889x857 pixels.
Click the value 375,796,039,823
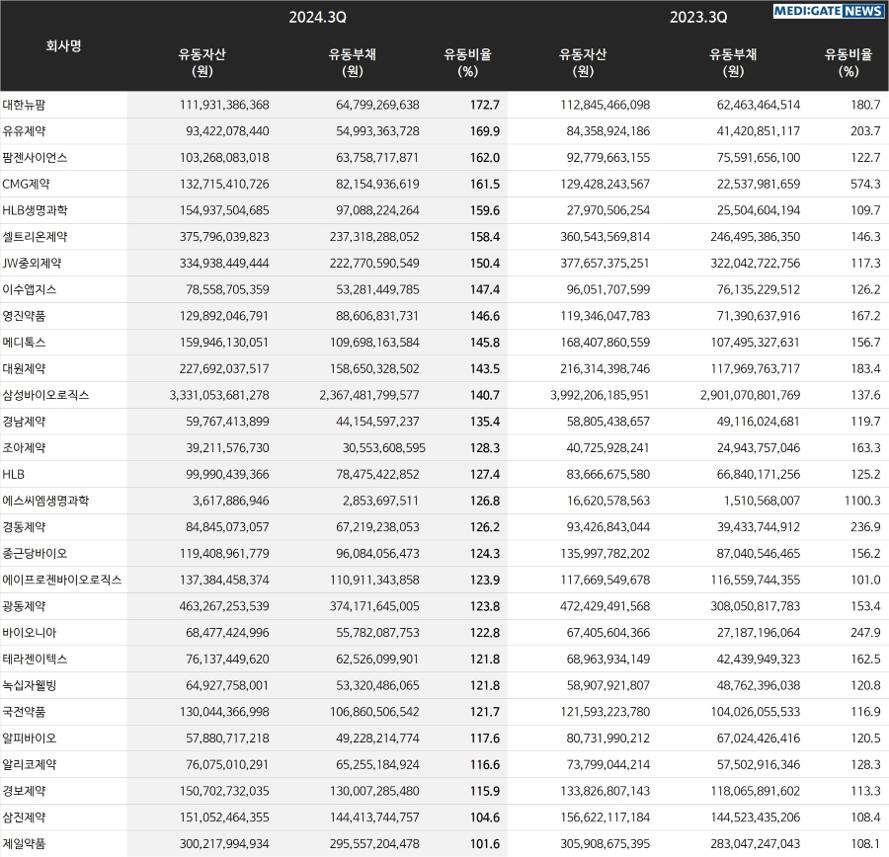[225, 237]
